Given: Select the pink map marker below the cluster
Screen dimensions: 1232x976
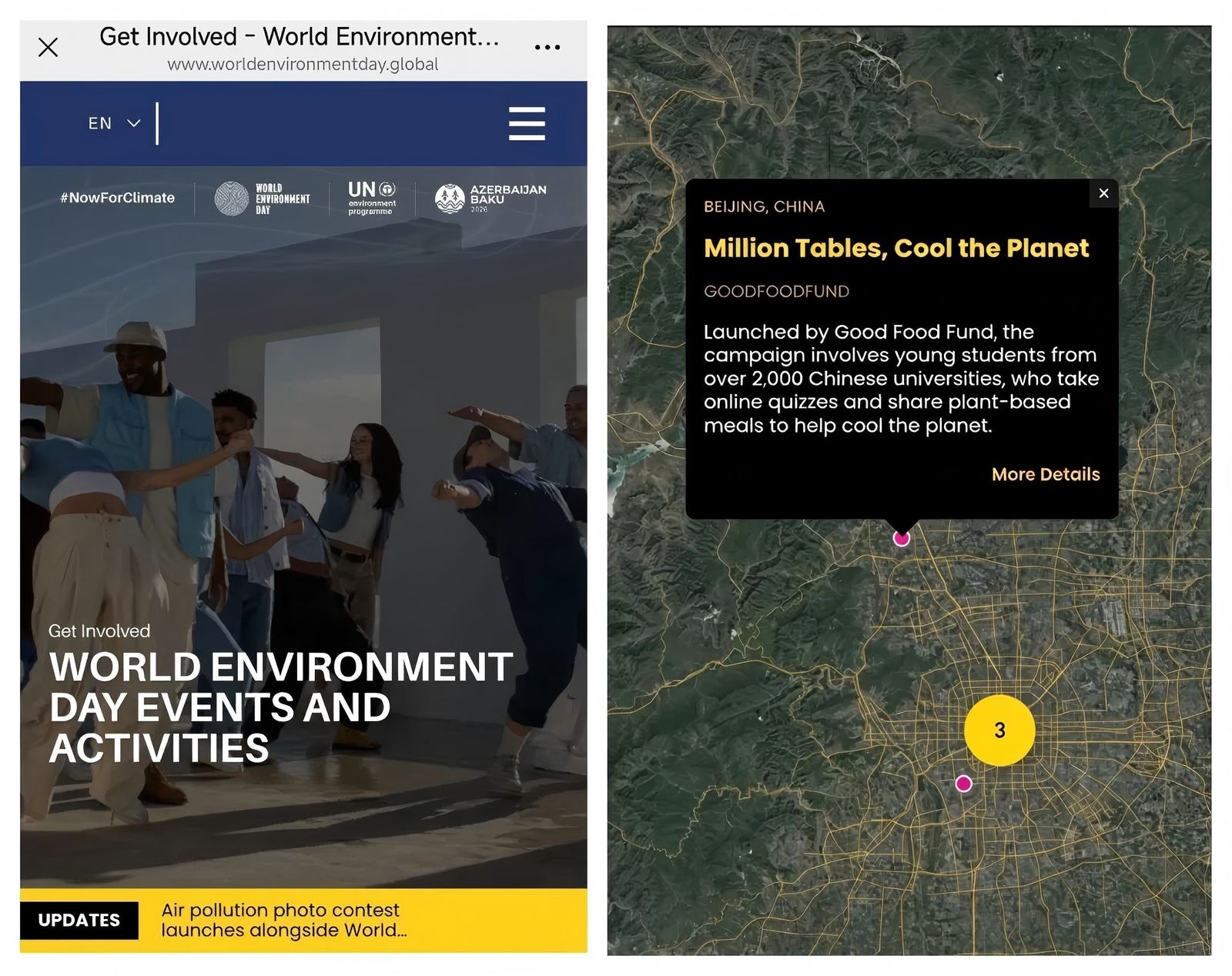Looking at the screenshot, I should pyautogui.click(x=963, y=784).
